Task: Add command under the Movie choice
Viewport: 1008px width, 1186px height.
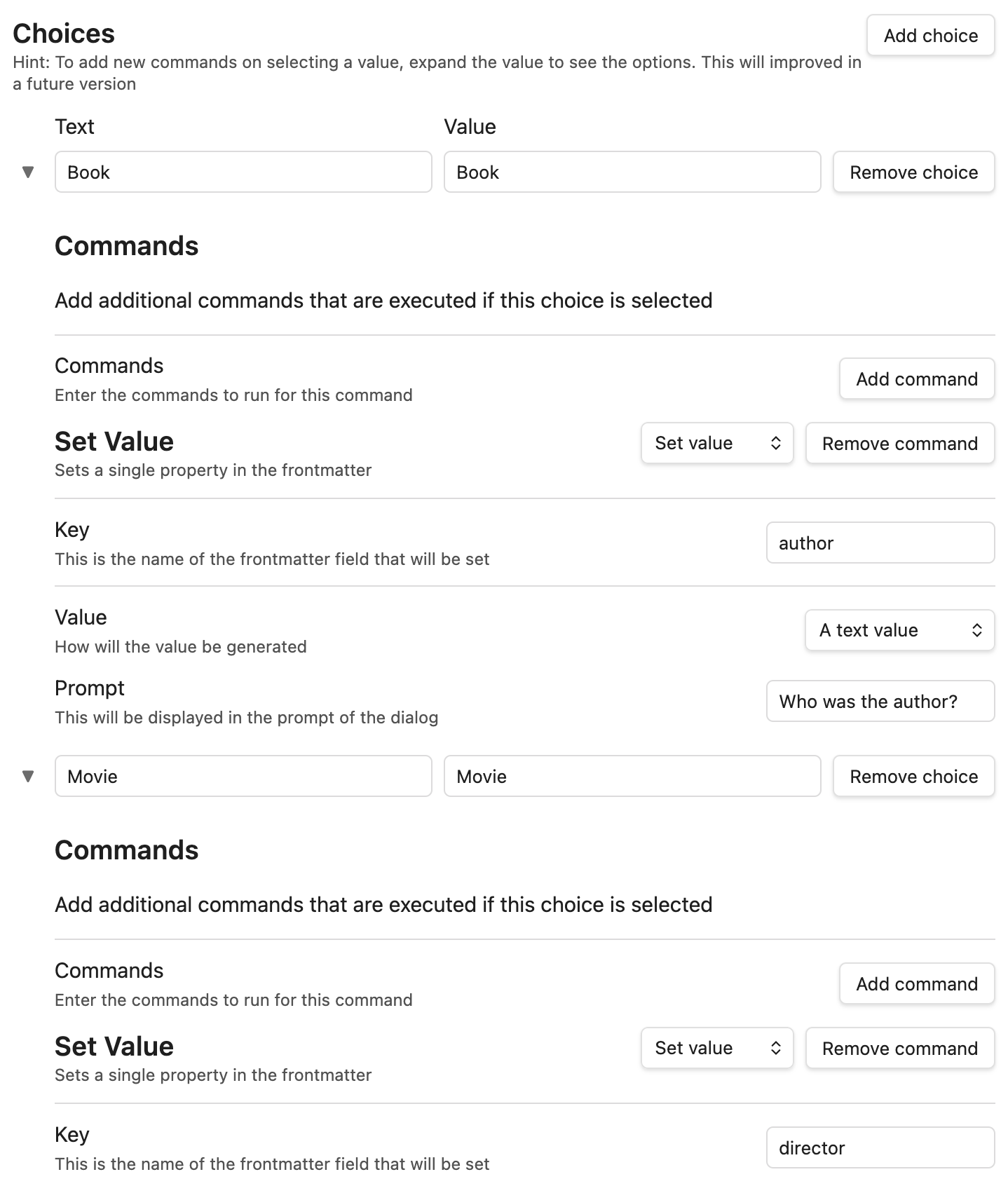Action: (917, 984)
